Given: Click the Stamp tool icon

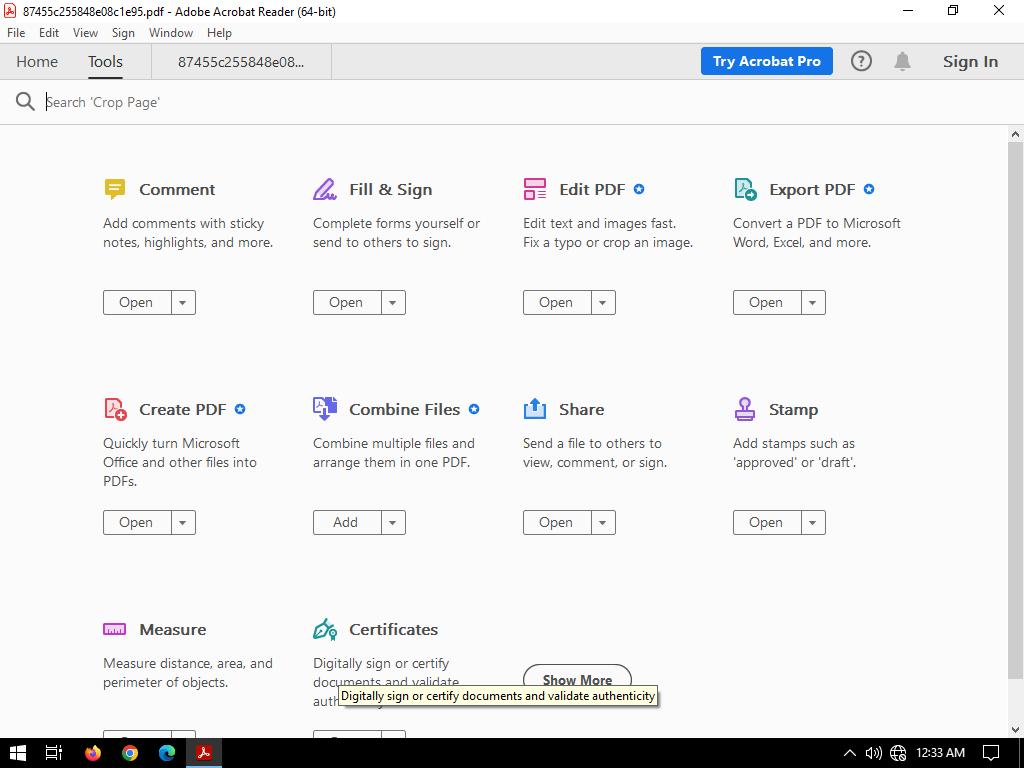Looking at the screenshot, I should tap(745, 409).
